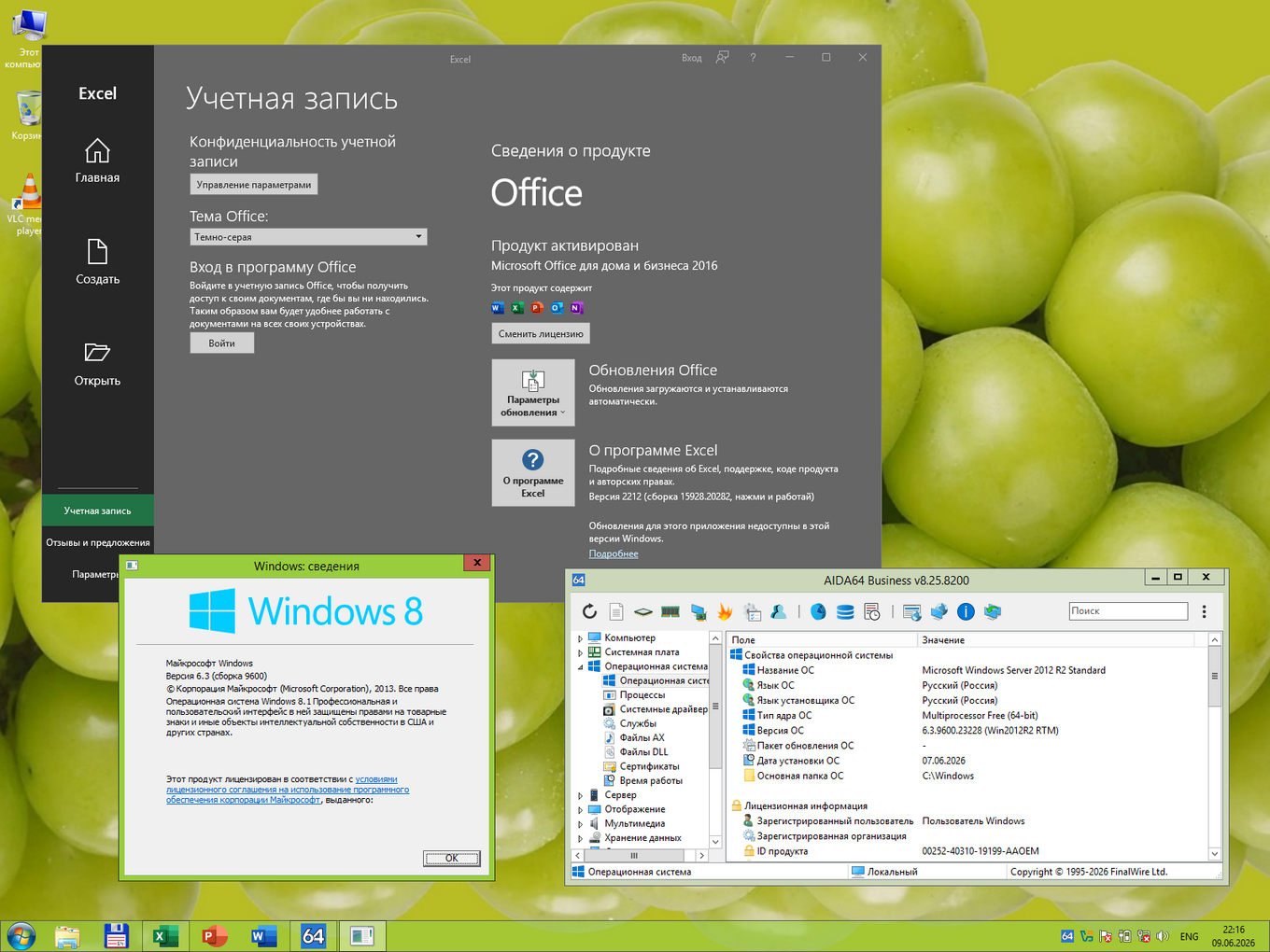
Task: Click the Поиск search field in AIDA64
Action: 1128,610
